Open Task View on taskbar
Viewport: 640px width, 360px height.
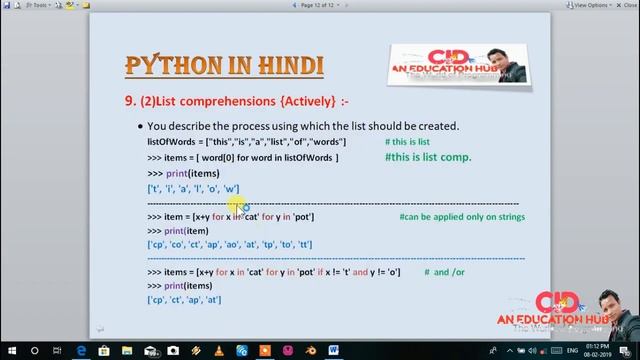(57, 351)
